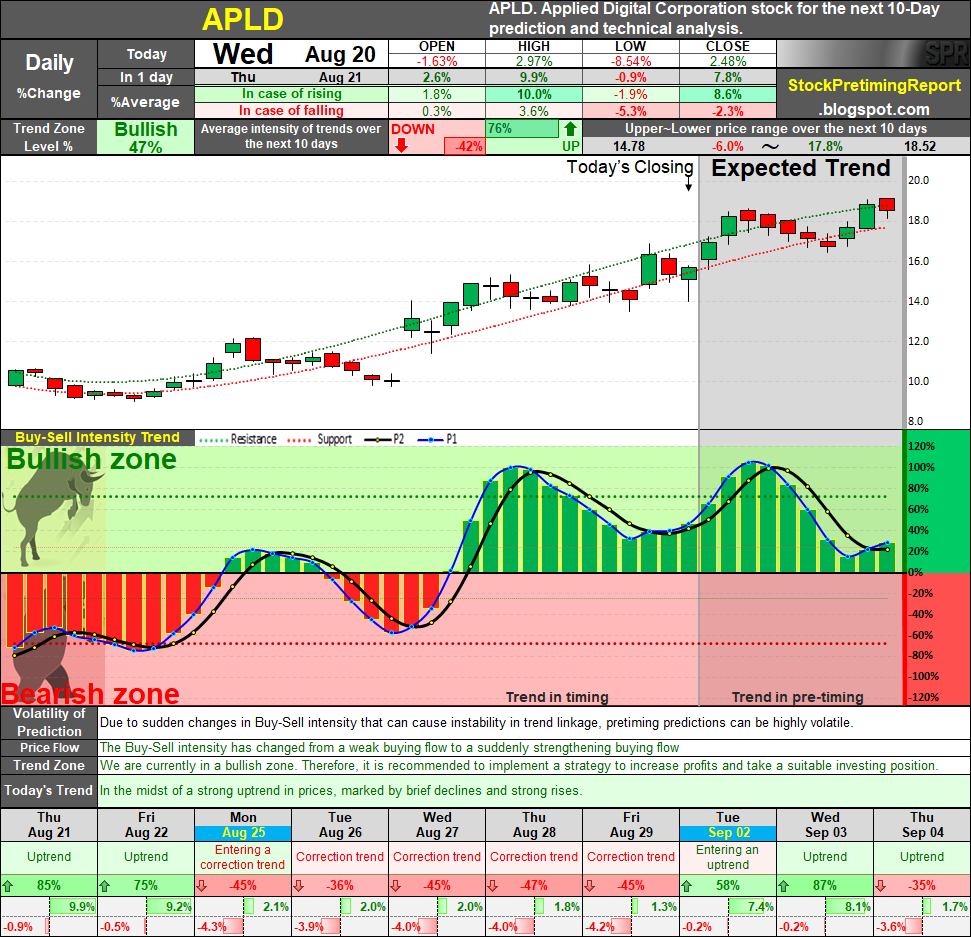
Task: Click the 'Thu Aug 21' forecast header
Action: [x=49, y=825]
